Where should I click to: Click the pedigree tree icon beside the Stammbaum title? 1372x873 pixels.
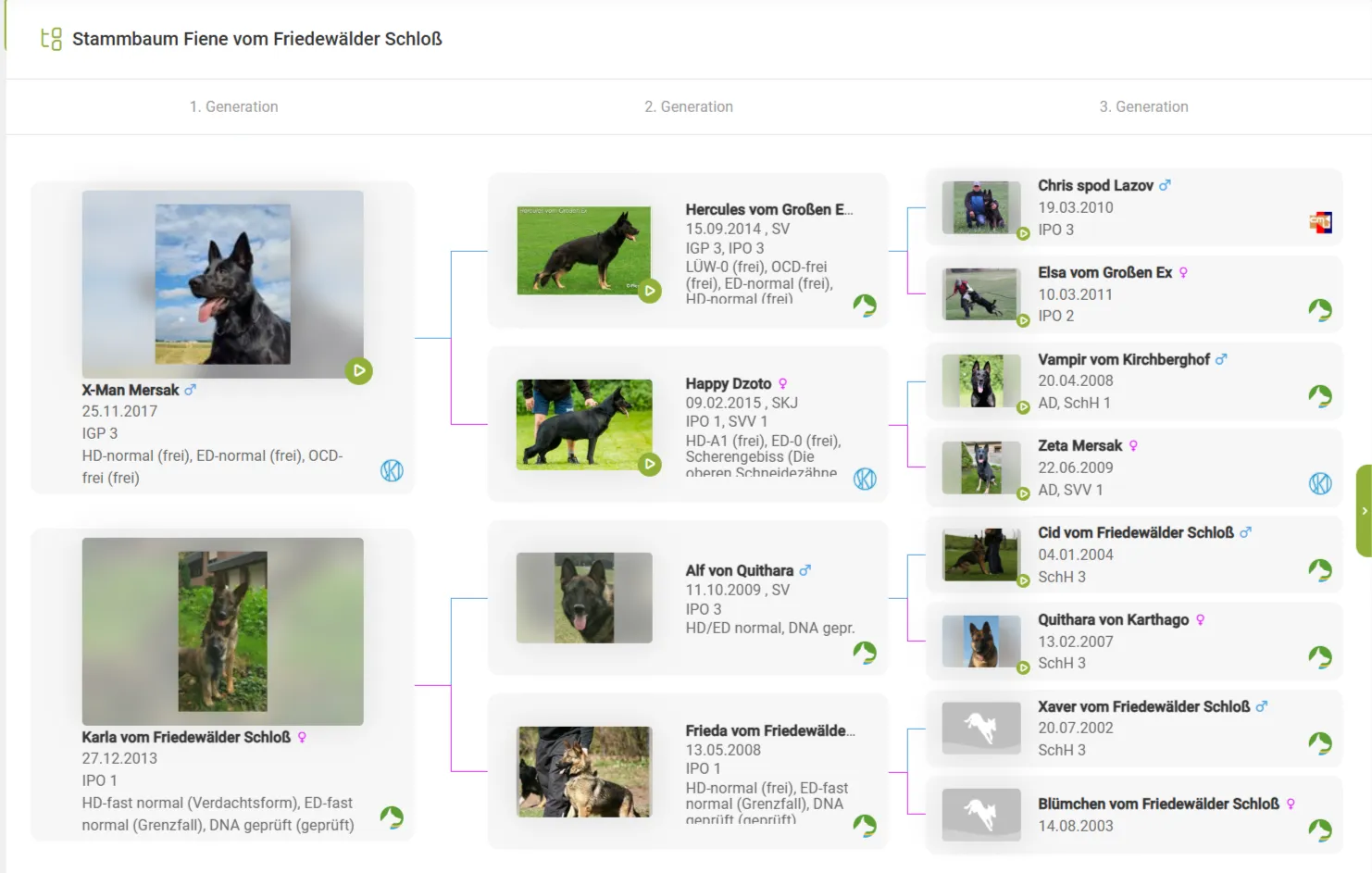(x=51, y=39)
